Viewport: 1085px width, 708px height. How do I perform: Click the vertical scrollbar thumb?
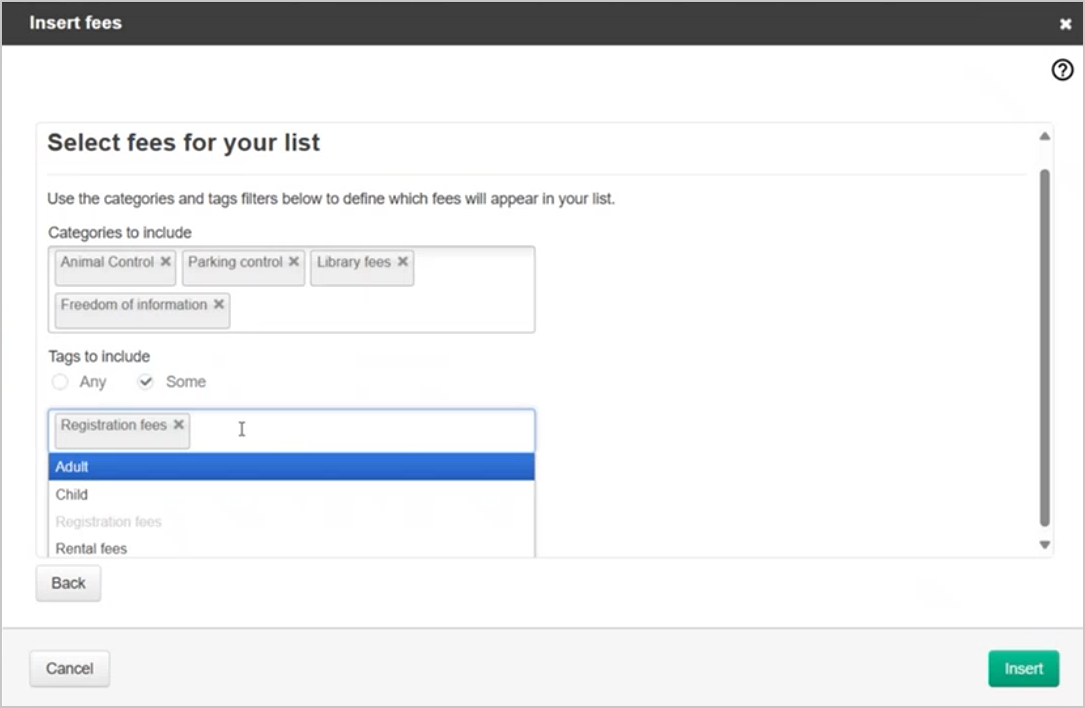point(1044,345)
